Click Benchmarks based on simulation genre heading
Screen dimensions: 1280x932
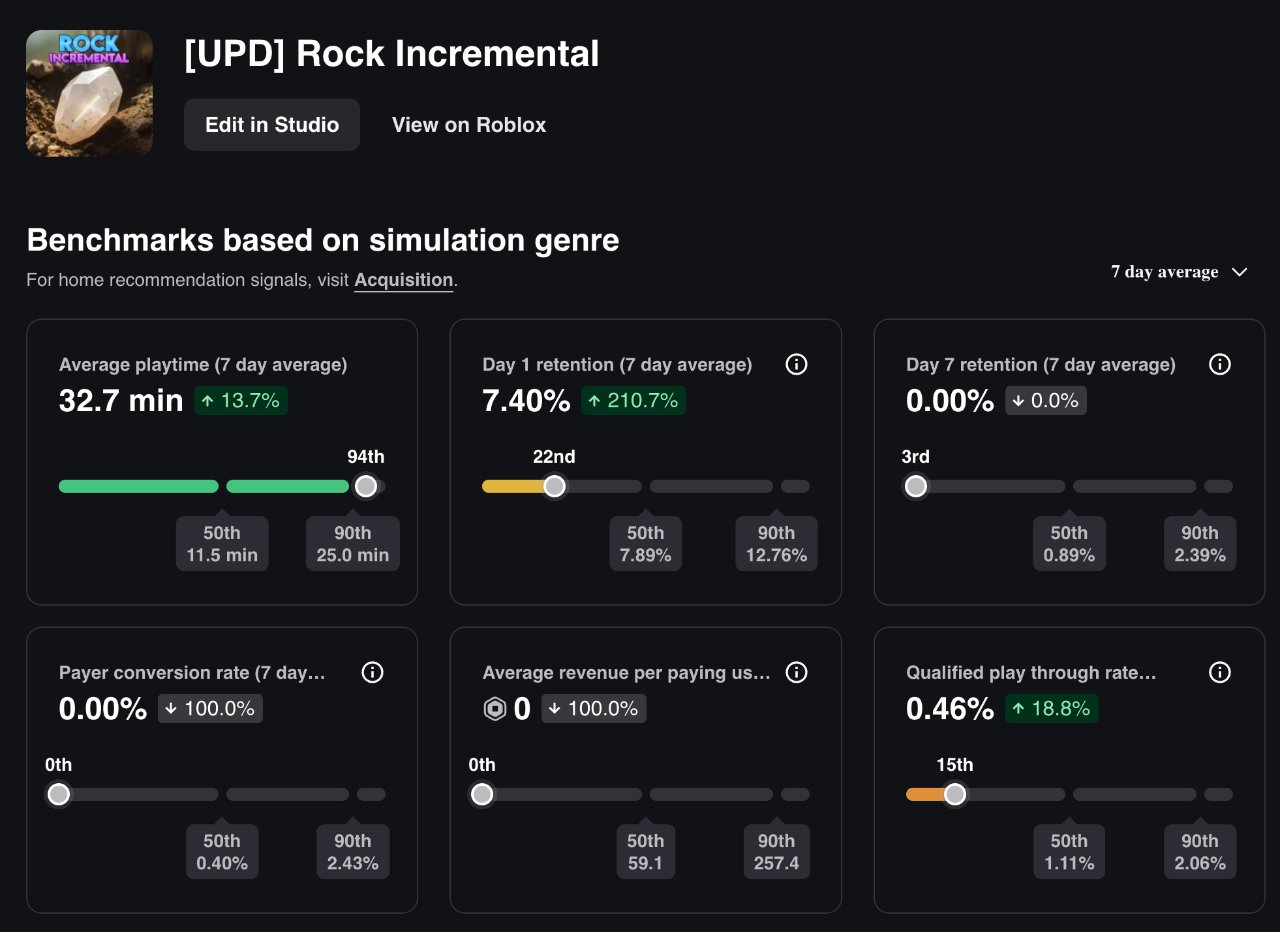[323, 240]
